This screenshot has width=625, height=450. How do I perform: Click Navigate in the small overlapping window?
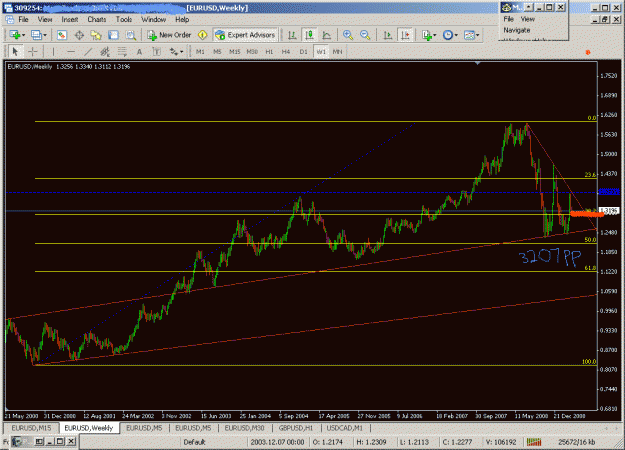pyautogui.click(x=517, y=30)
